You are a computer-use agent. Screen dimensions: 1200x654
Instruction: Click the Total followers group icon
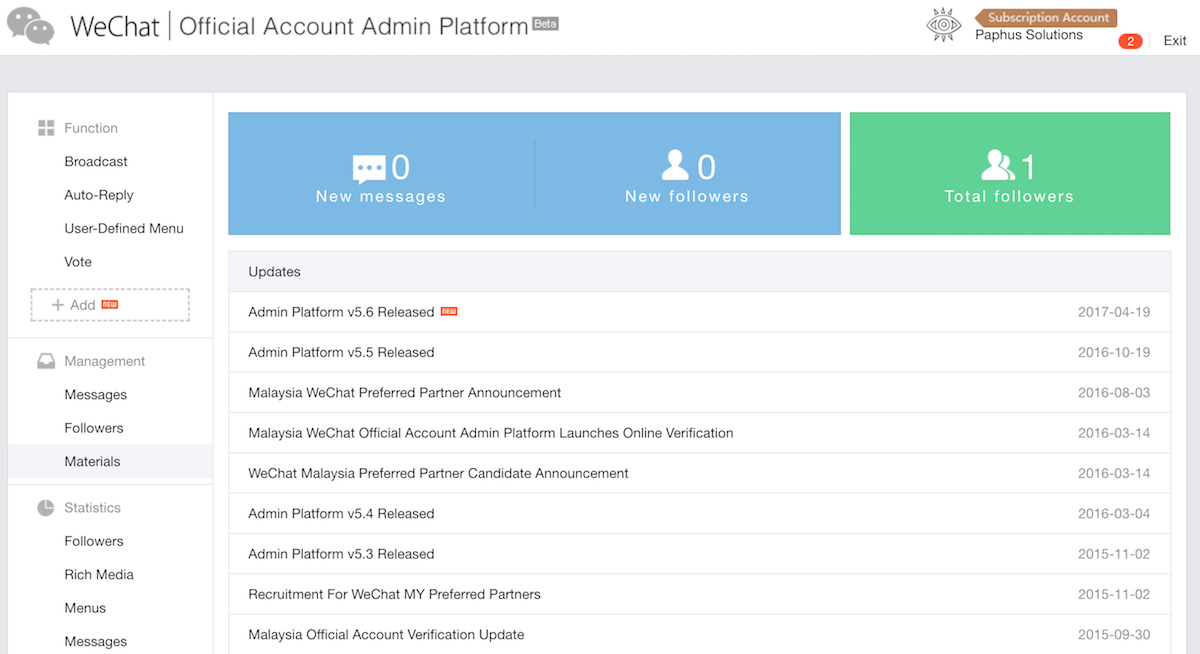[998, 166]
